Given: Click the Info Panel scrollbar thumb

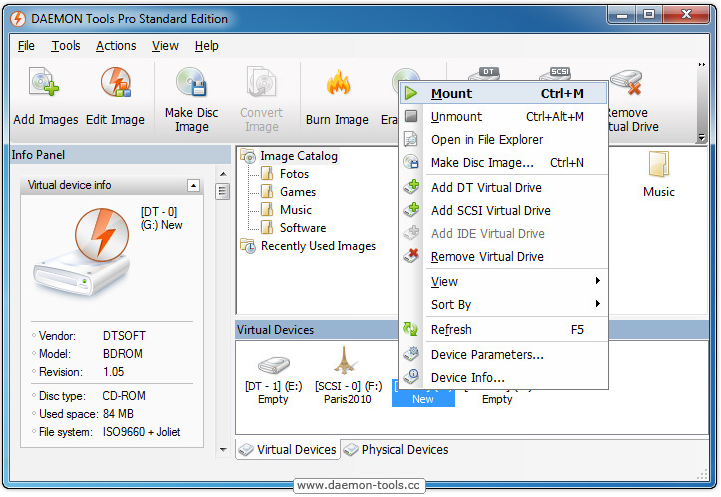Looking at the screenshot, I should (x=223, y=191).
